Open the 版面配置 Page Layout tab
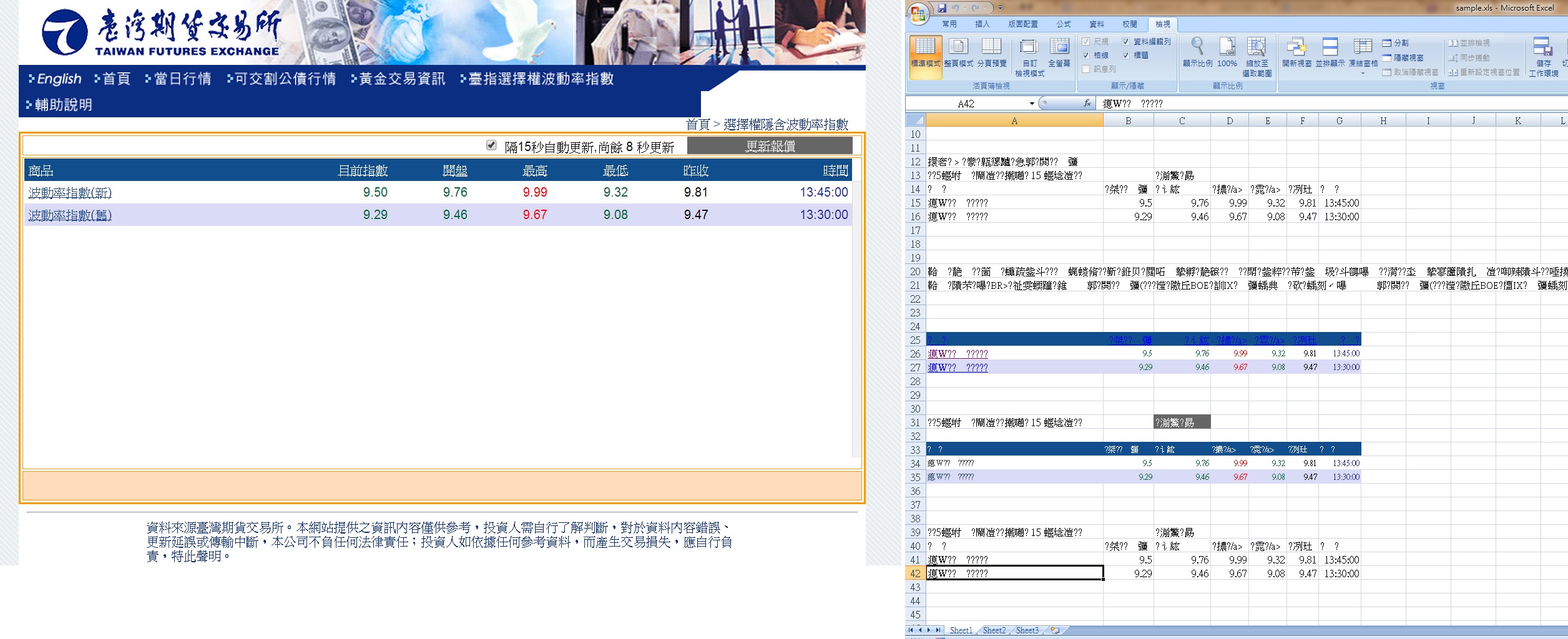The image size is (1568, 639). pos(1023,24)
